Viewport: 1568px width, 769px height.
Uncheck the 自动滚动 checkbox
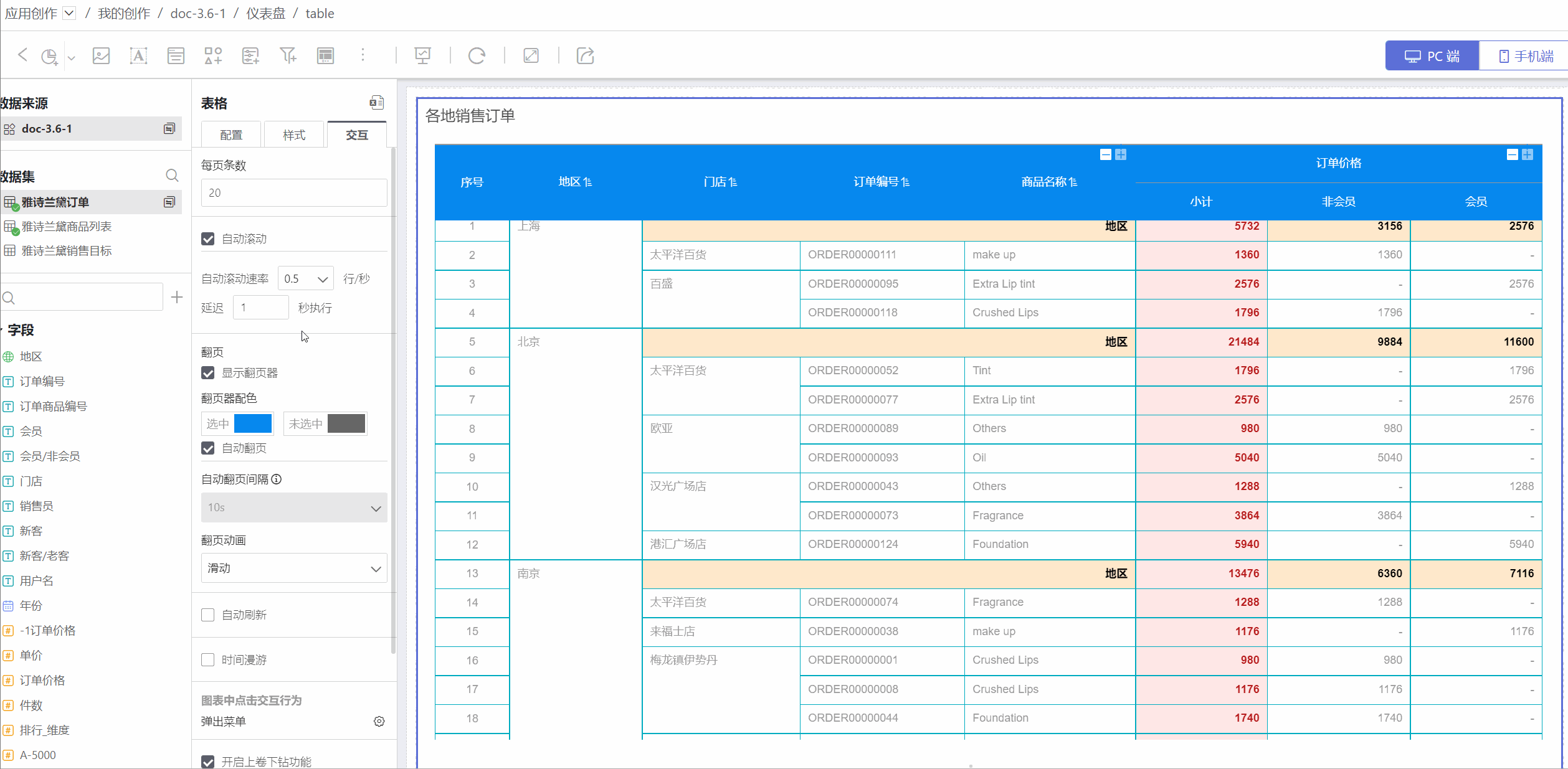[208, 239]
